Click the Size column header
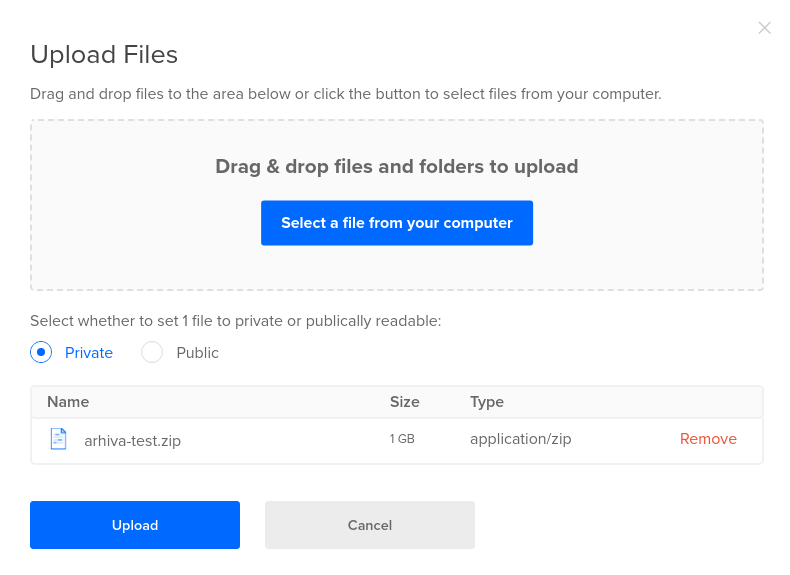This screenshot has width=790, height=575. [404, 402]
